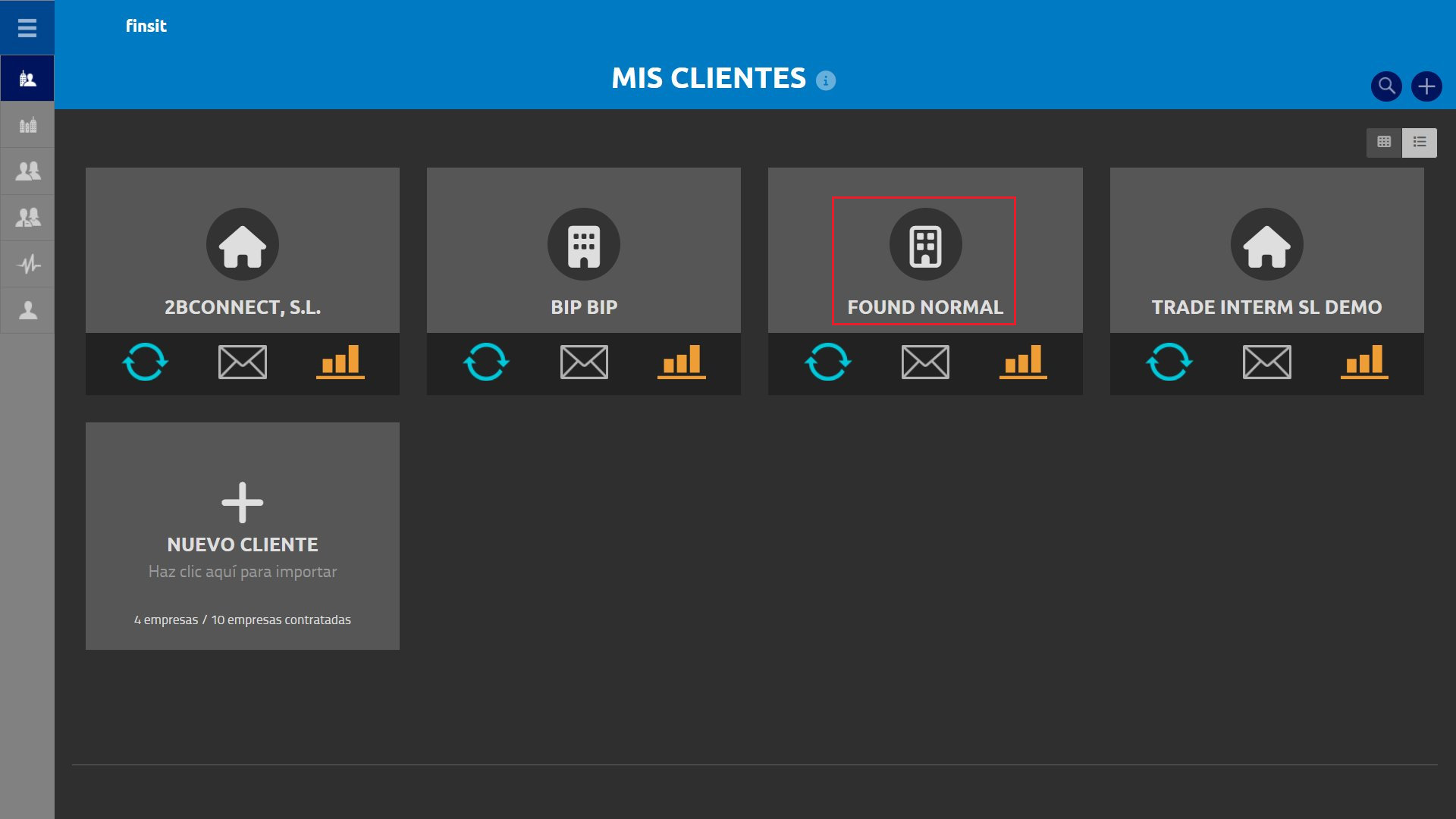Click the info icon beside MIS CLIENTES
The image size is (1456, 819).
click(x=826, y=80)
